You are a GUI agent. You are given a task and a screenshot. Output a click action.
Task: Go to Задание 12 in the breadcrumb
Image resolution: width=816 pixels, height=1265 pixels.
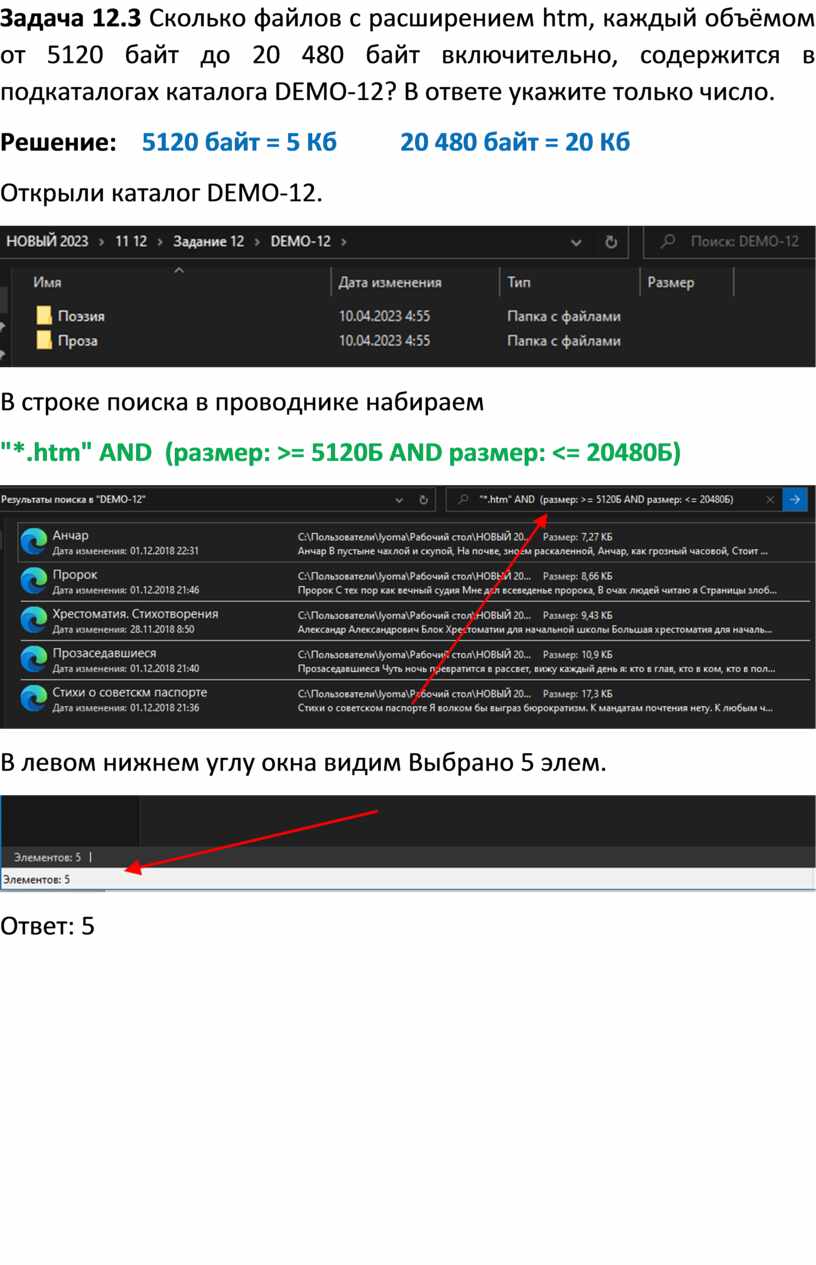pyautogui.click(x=208, y=241)
